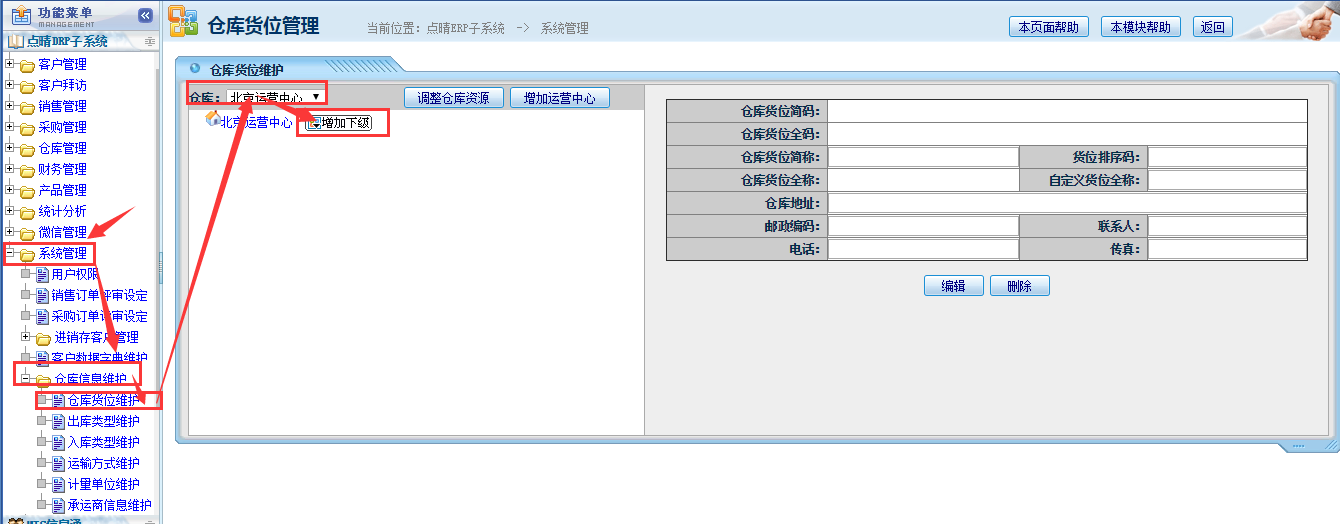
Task: Click the 本页面帮助 button
Action: (1048, 27)
